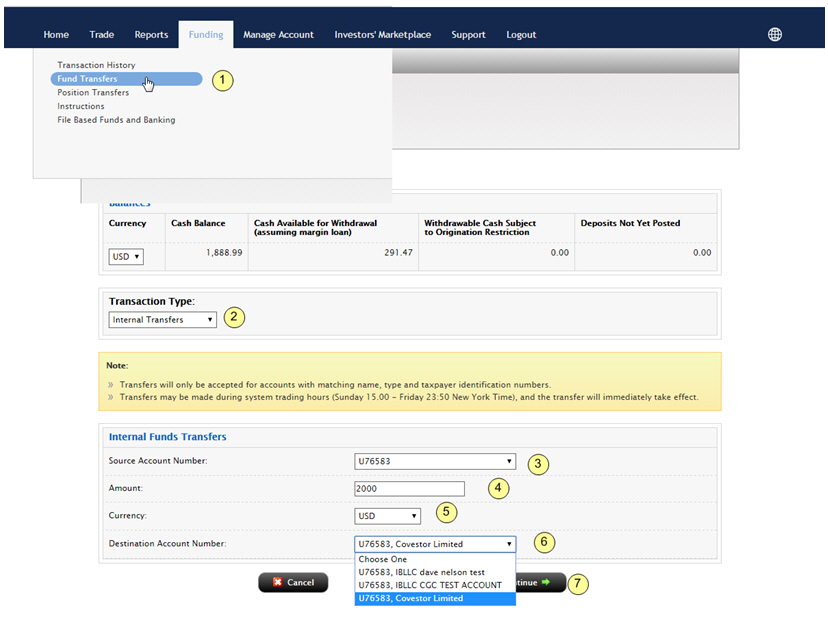Viewport: 828px width, 633px height.
Task: Choose Fund Transfers in Funding menu
Action: tap(88, 79)
